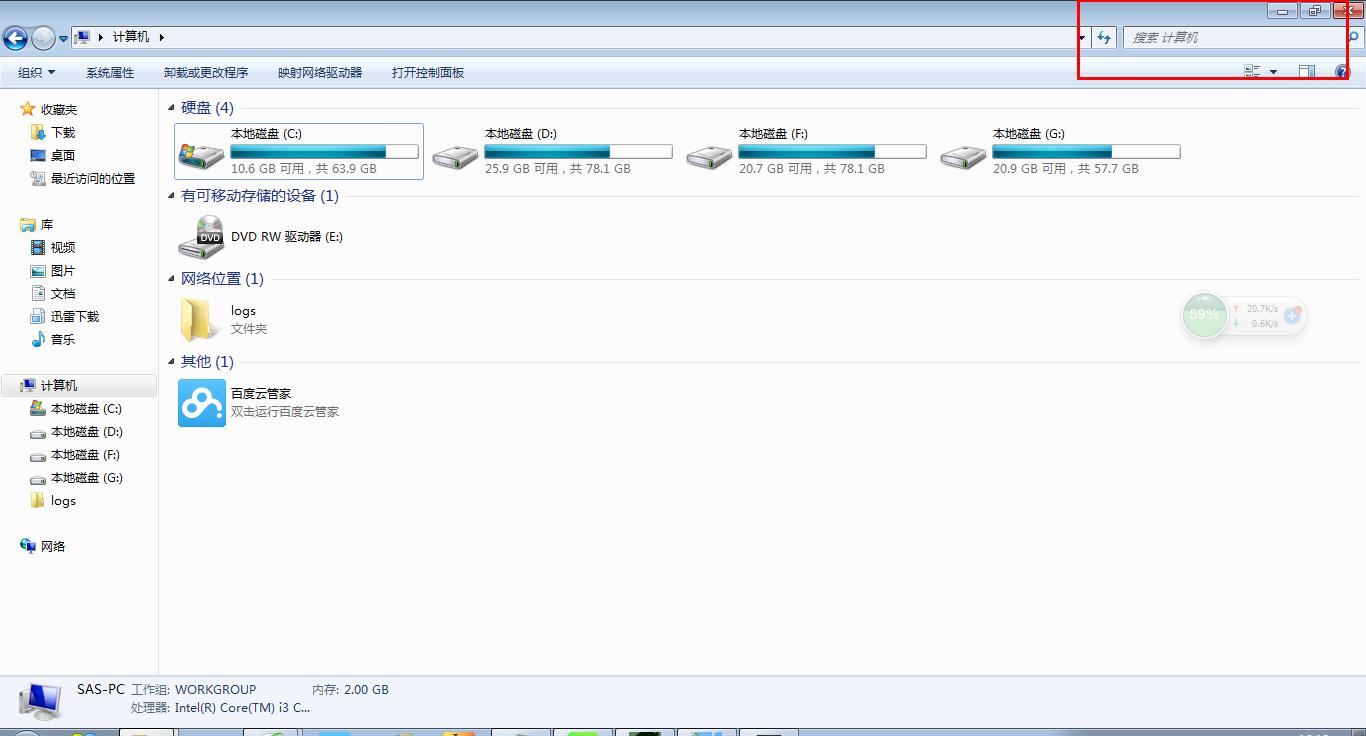Collapse the 其他 (1) group
Screen dimensions: 1366x736
point(172,362)
